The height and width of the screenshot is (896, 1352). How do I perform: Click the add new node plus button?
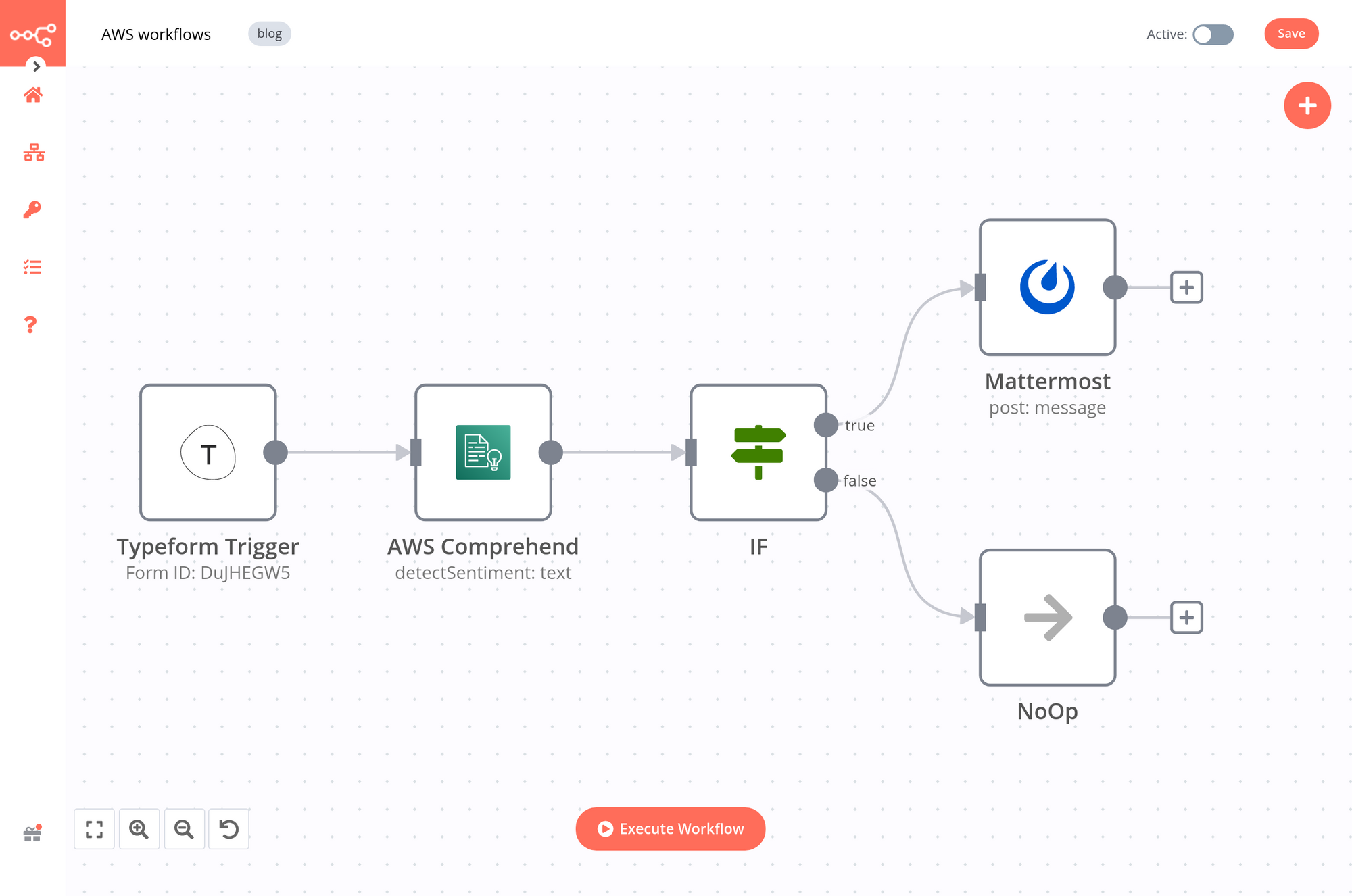point(1306,105)
